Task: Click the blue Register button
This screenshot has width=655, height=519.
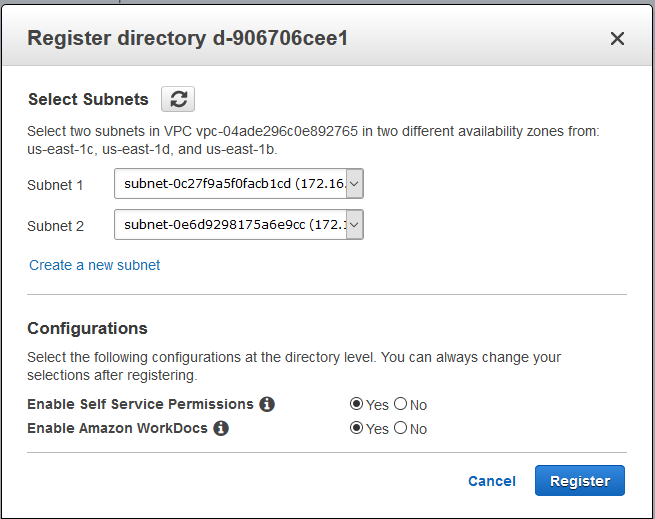Action: [580, 481]
